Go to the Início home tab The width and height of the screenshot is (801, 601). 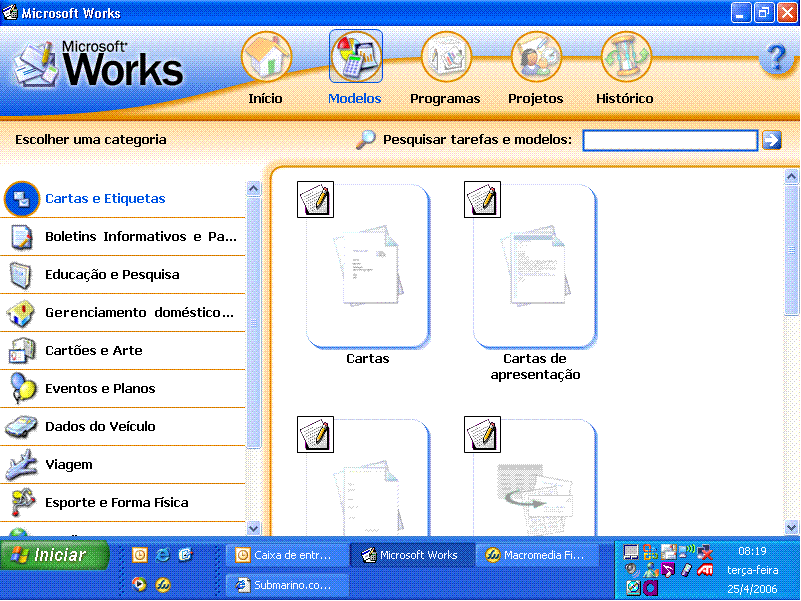(x=266, y=68)
